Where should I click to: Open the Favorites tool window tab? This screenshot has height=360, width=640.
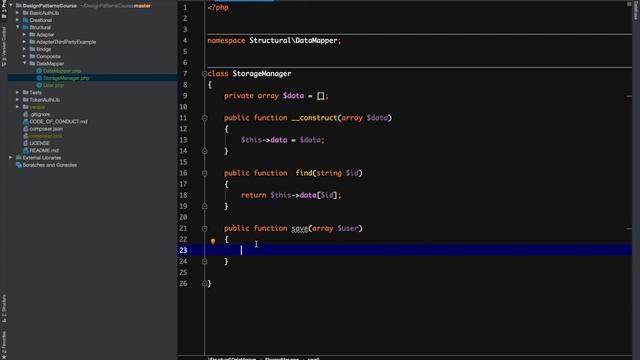(x=4, y=345)
